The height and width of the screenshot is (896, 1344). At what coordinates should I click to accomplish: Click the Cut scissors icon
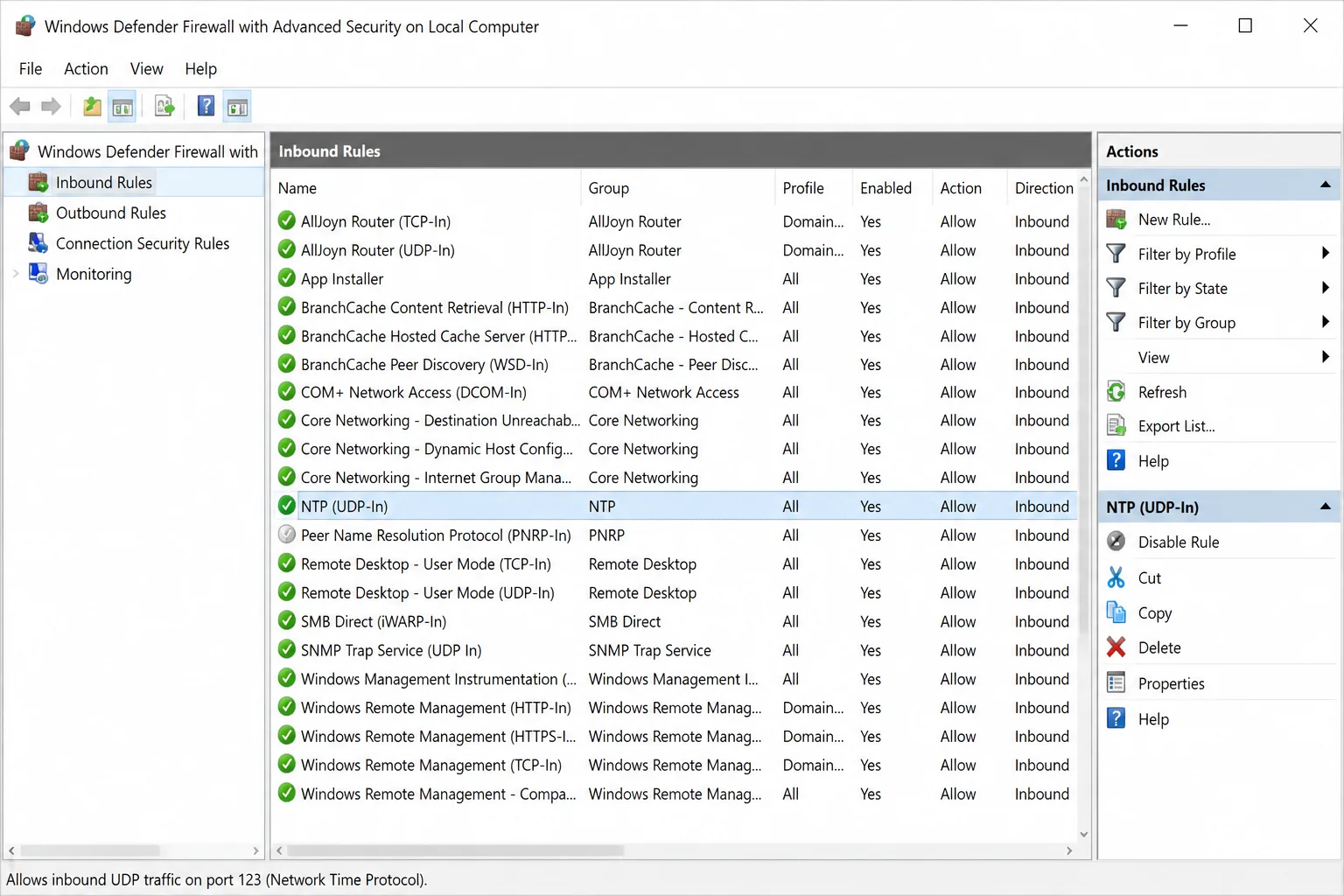coord(1116,577)
